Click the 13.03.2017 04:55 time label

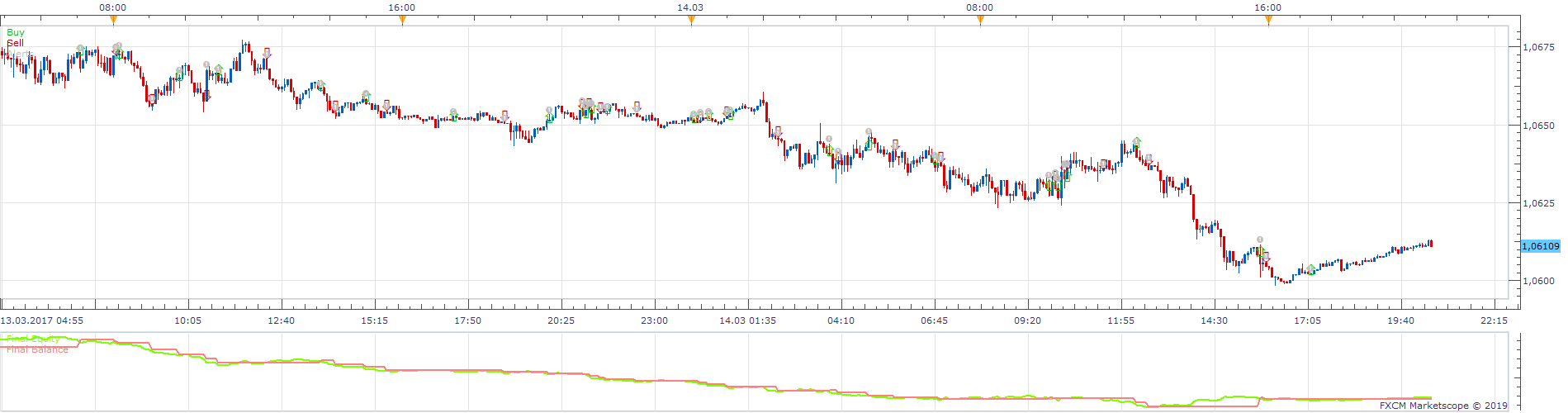click(41, 320)
